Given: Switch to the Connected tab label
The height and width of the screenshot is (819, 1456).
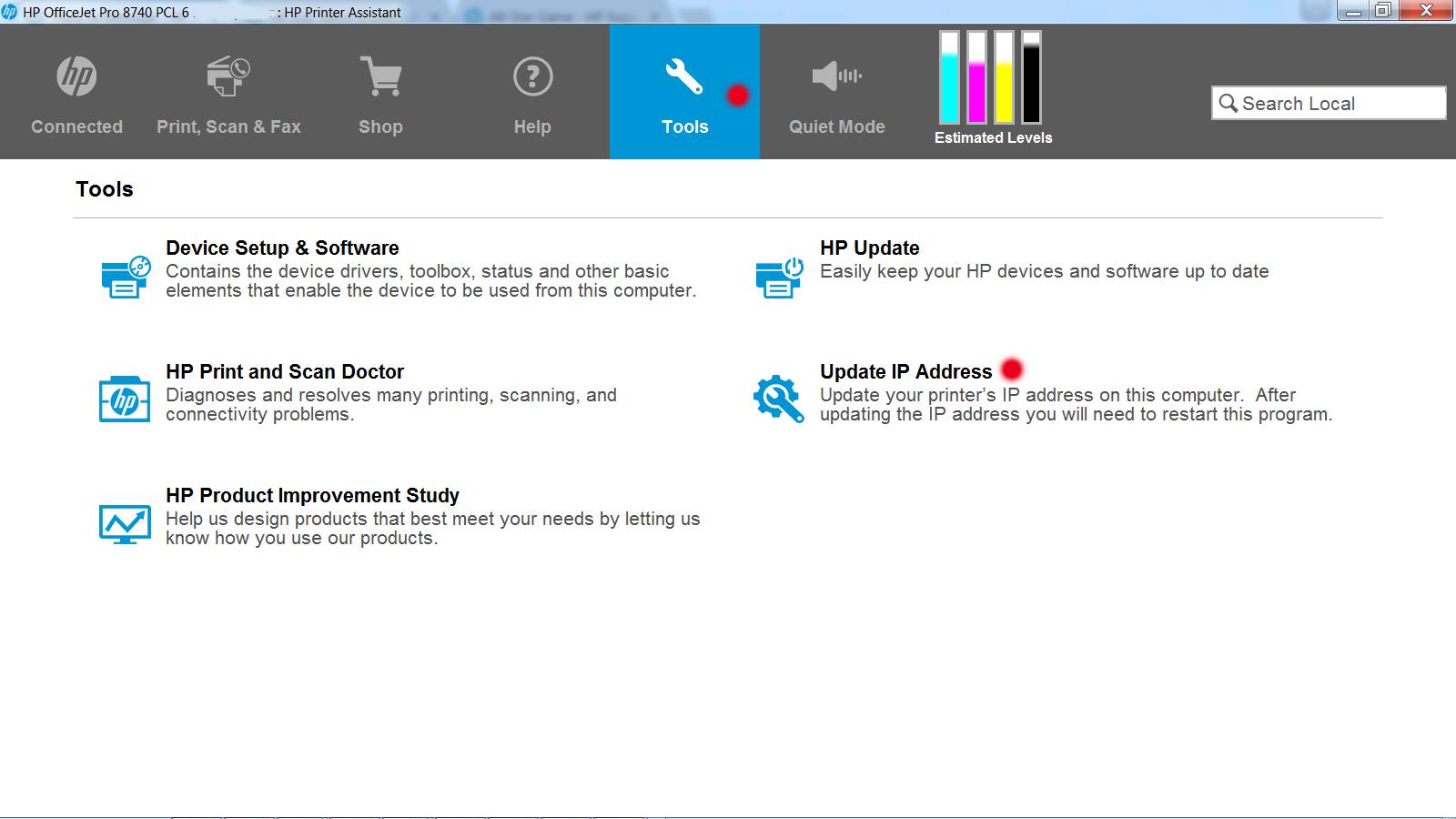Looking at the screenshot, I should point(76,126).
